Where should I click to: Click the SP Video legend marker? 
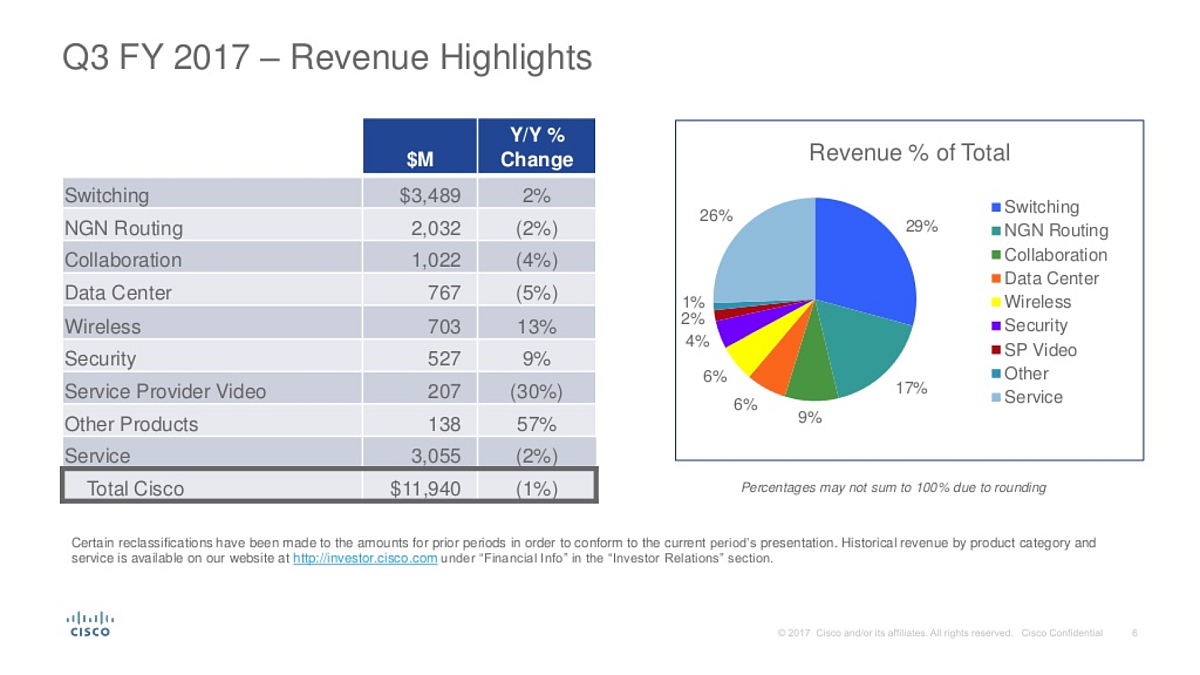996,350
